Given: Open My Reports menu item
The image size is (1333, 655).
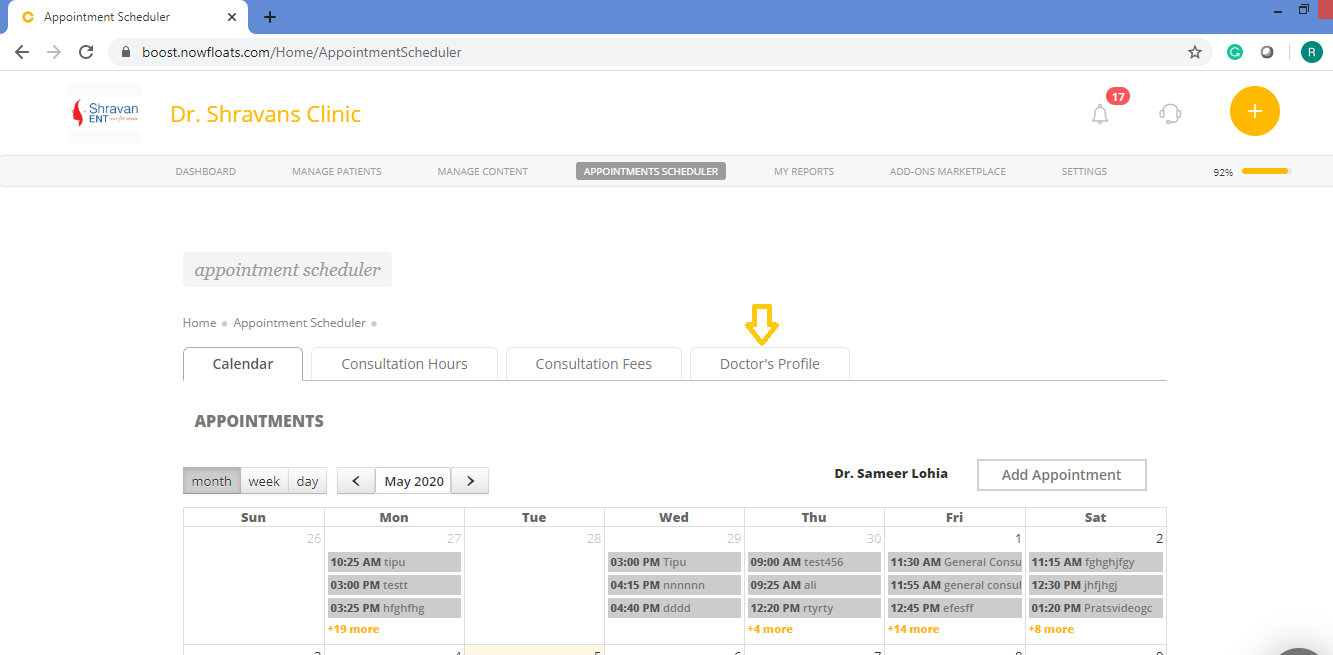Looking at the screenshot, I should point(804,171).
